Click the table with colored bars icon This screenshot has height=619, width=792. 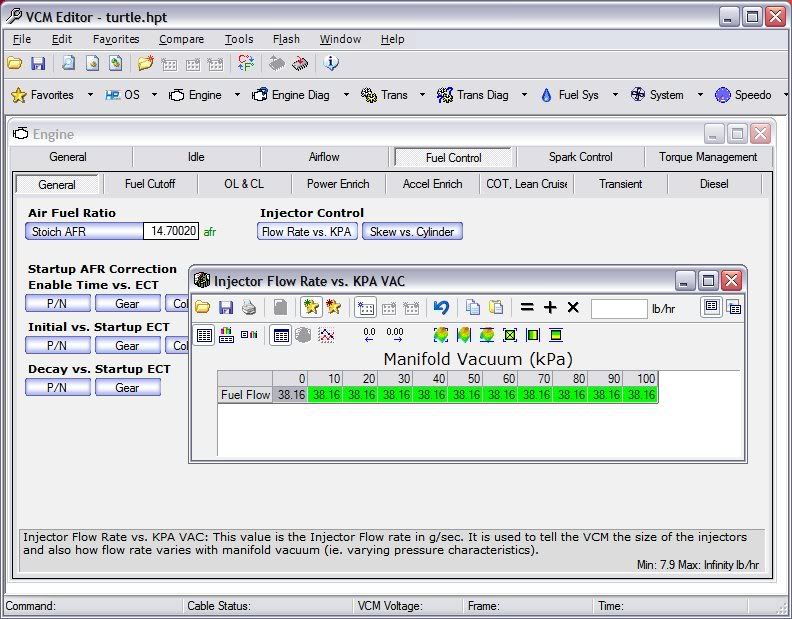tap(226, 335)
